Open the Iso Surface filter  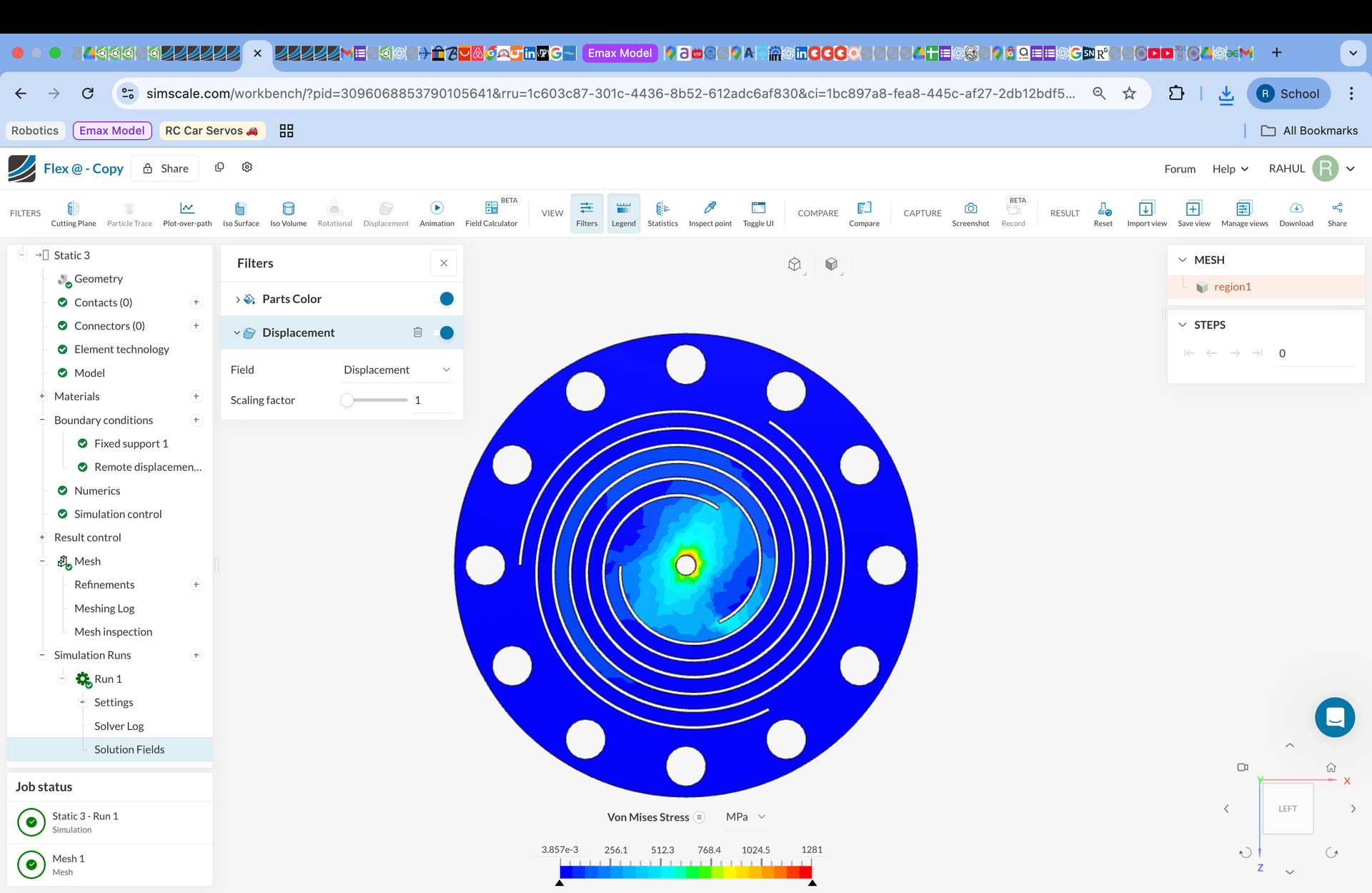tap(241, 213)
